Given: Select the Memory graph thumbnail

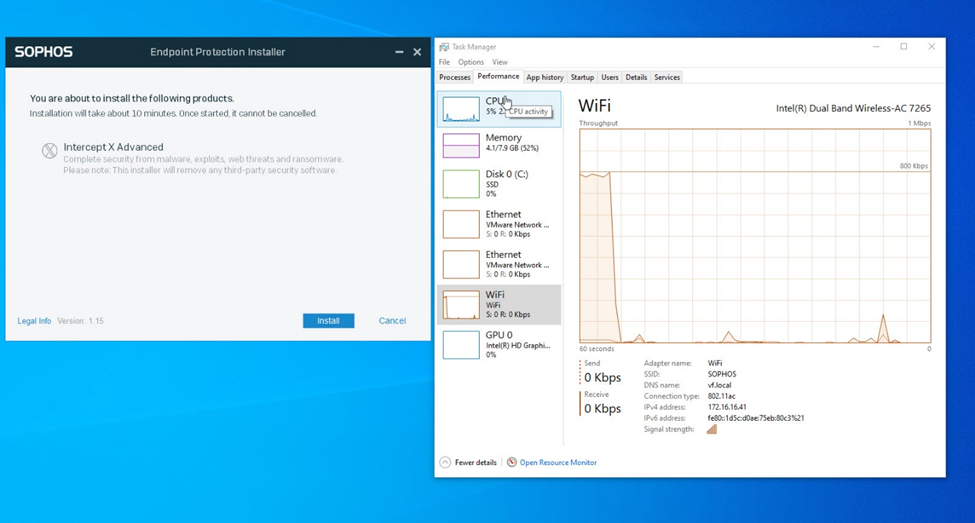Looking at the screenshot, I should pos(461,146).
